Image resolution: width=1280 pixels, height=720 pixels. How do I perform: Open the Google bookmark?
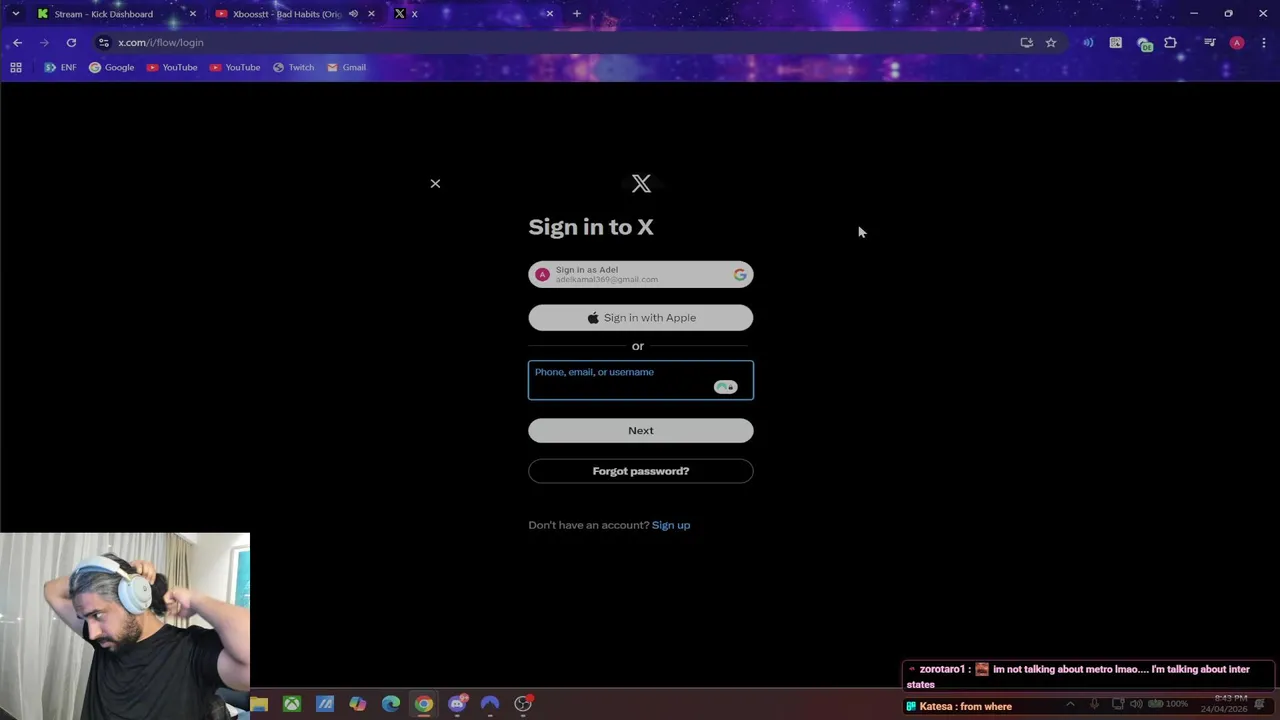pyautogui.click(x=111, y=68)
